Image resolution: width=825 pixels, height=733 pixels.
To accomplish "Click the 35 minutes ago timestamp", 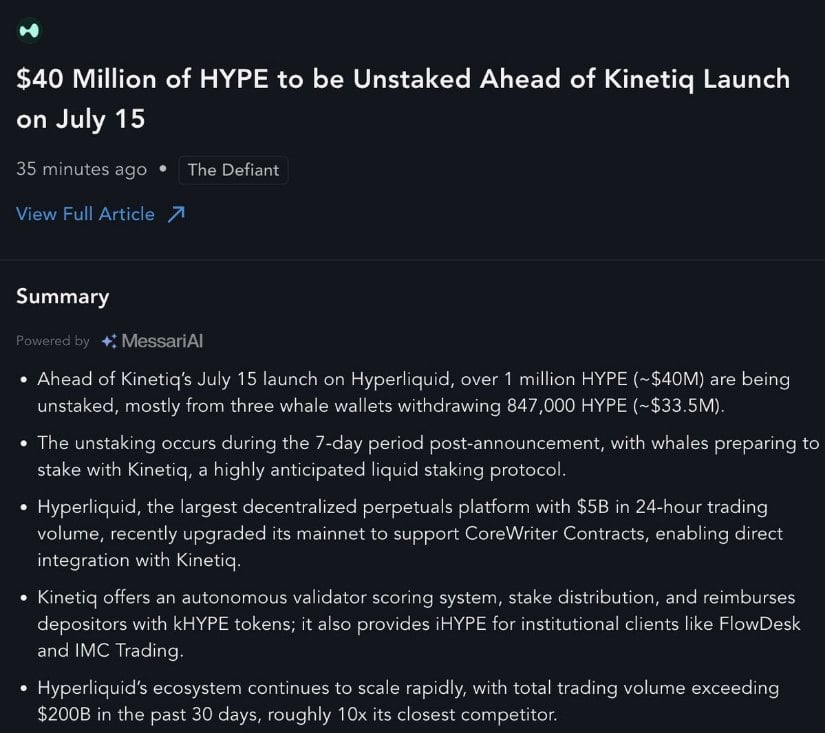I will coord(82,169).
